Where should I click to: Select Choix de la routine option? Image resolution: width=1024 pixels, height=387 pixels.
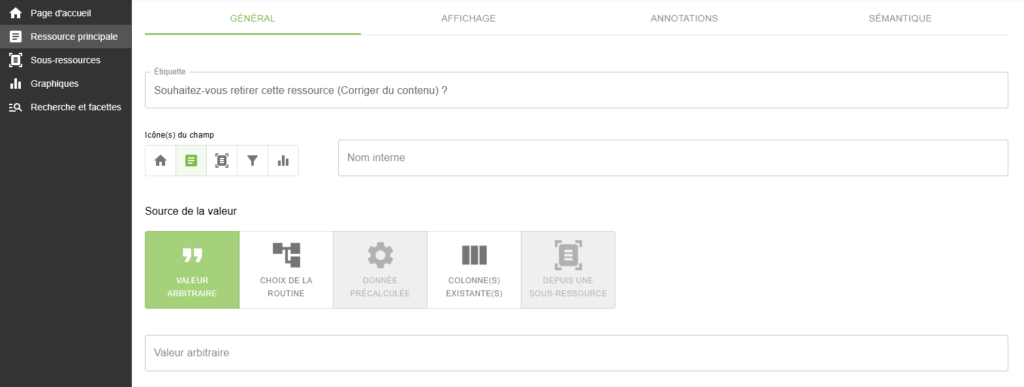(x=286, y=270)
